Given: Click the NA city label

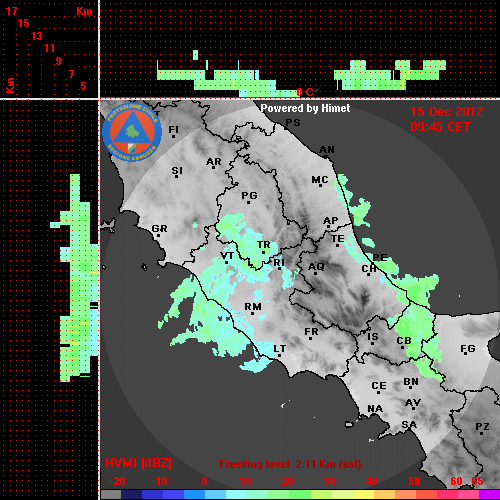Looking at the screenshot, I should [x=375, y=409].
